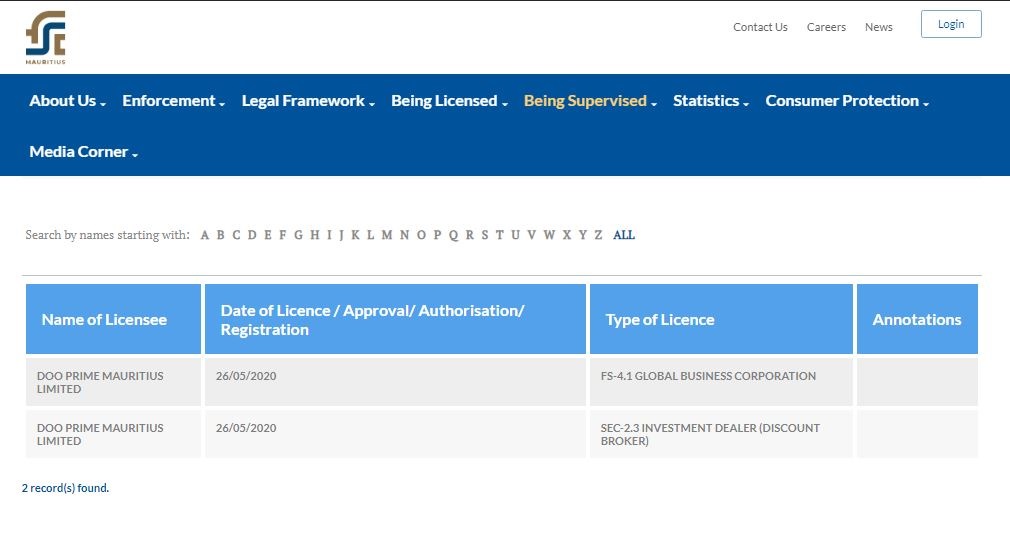
Task: Filter names starting with L
Action: 370,235
